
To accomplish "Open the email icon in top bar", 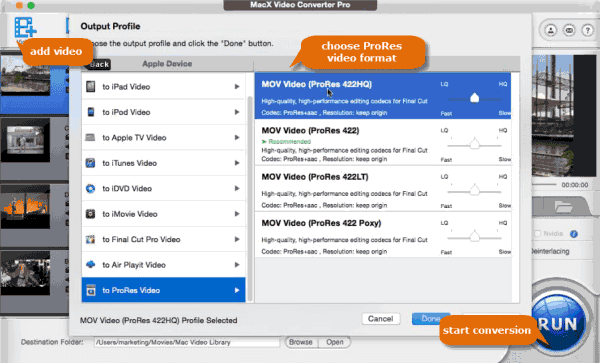I will point(569,30).
